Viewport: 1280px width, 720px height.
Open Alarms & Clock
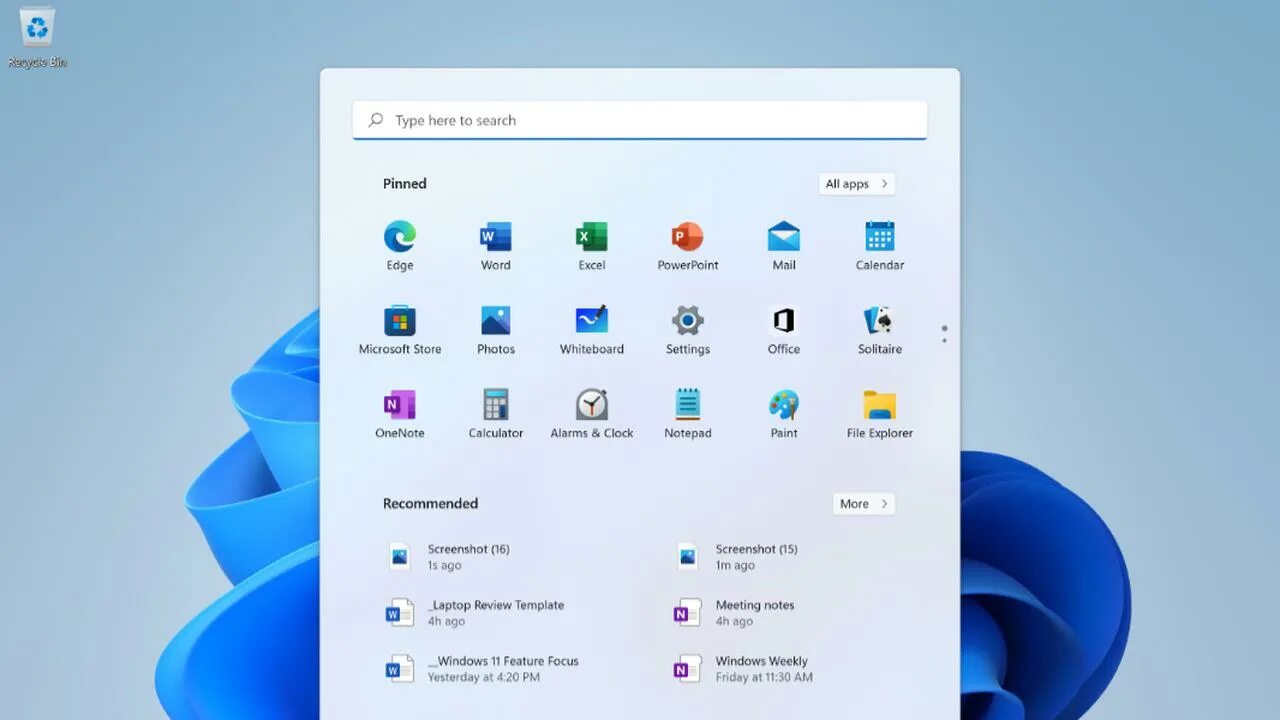(592, 414)
